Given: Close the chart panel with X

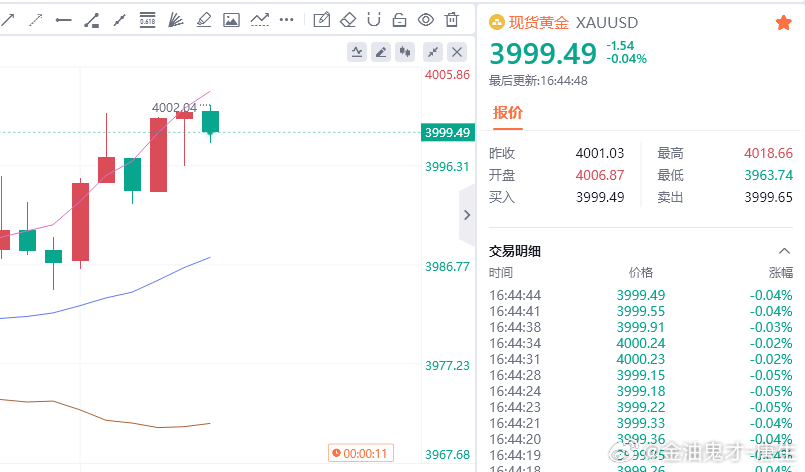Looking at the screenshot, I should tap(457, 52).
